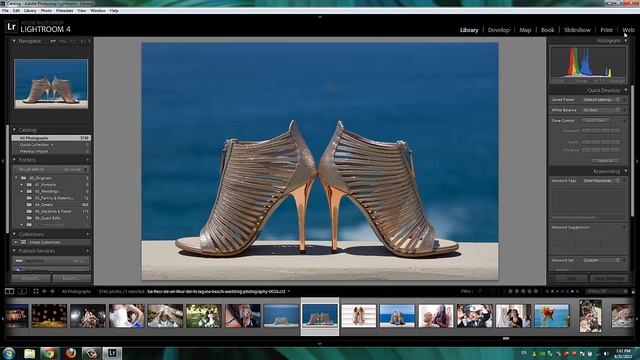640x360 pixels.
Task: Open the Develop module
Action: tap(499, 30)
